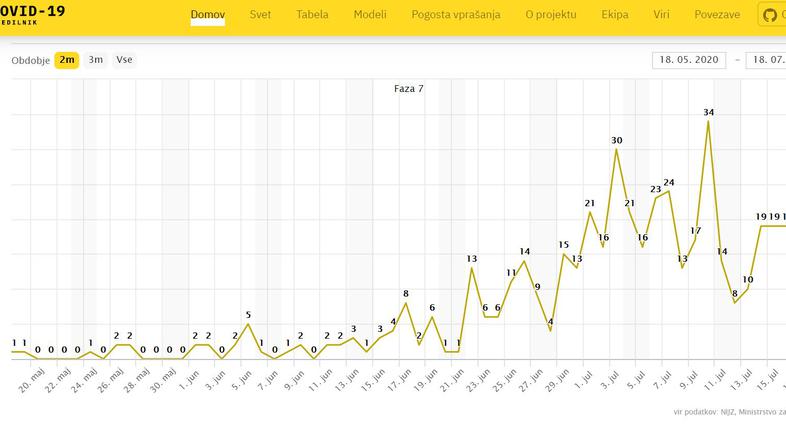
Task: Click the data point labeled 30
Action: tap(617, 150)
